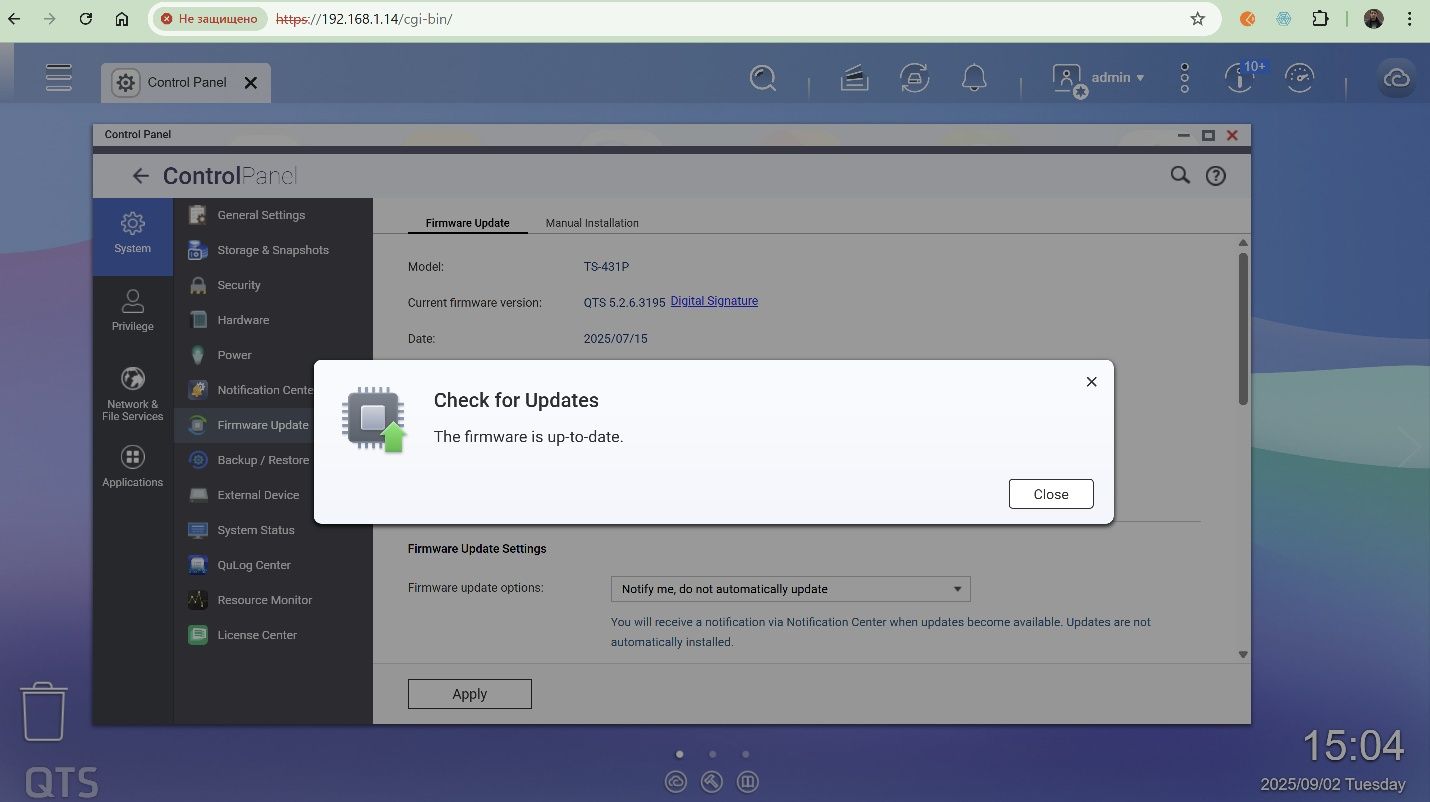This screenshot has height=802, width=1430.
Task: Go back with the ControlPanel arrow
Action: 141,176
